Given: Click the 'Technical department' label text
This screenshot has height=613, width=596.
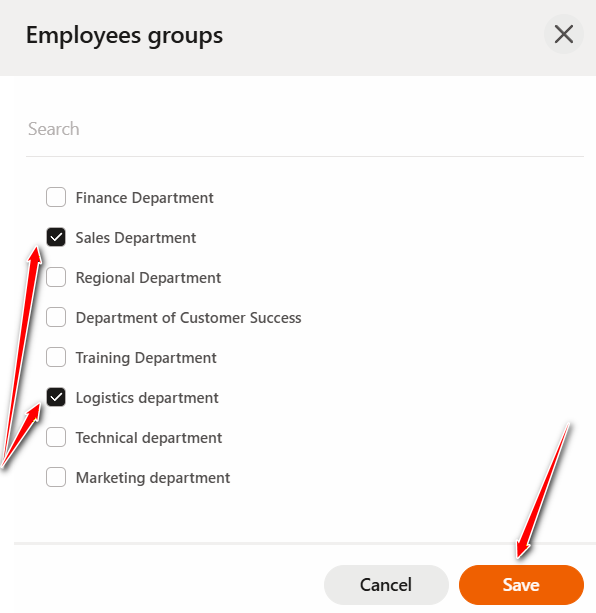Looking at the screenshot, I should 149,438.
